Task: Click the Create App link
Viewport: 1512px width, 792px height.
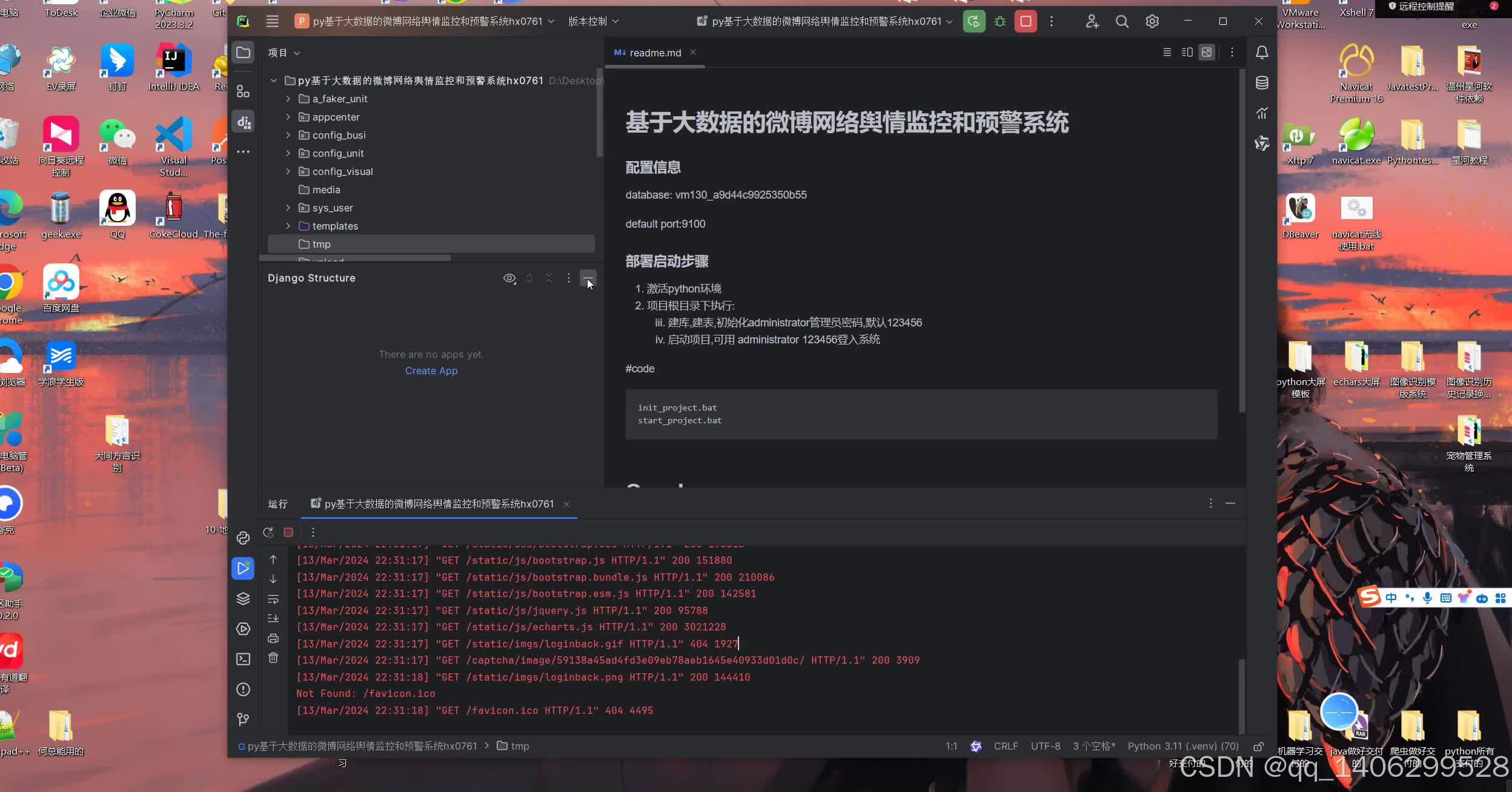Action: (x=431, y=371)
